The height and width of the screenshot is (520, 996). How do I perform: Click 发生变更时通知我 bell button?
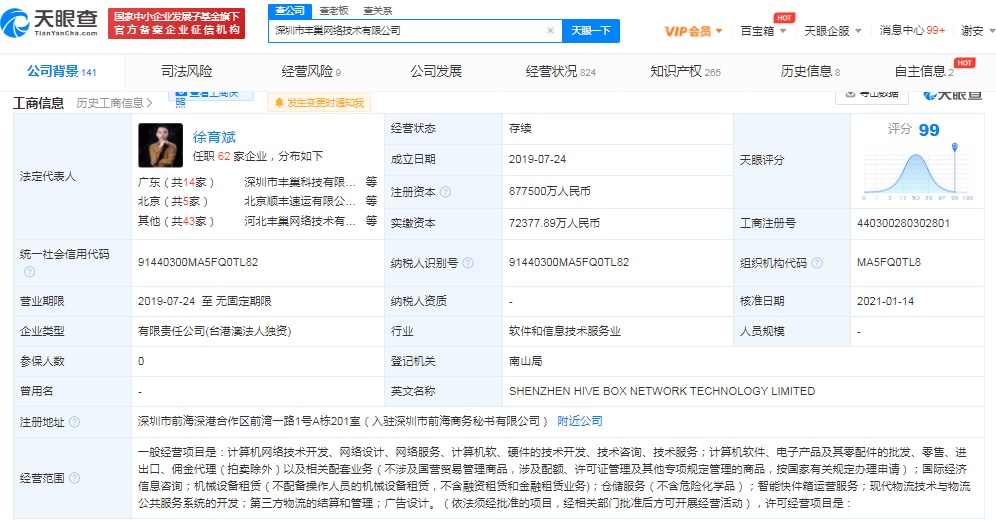pyautogui.click(x=319, y=103)
